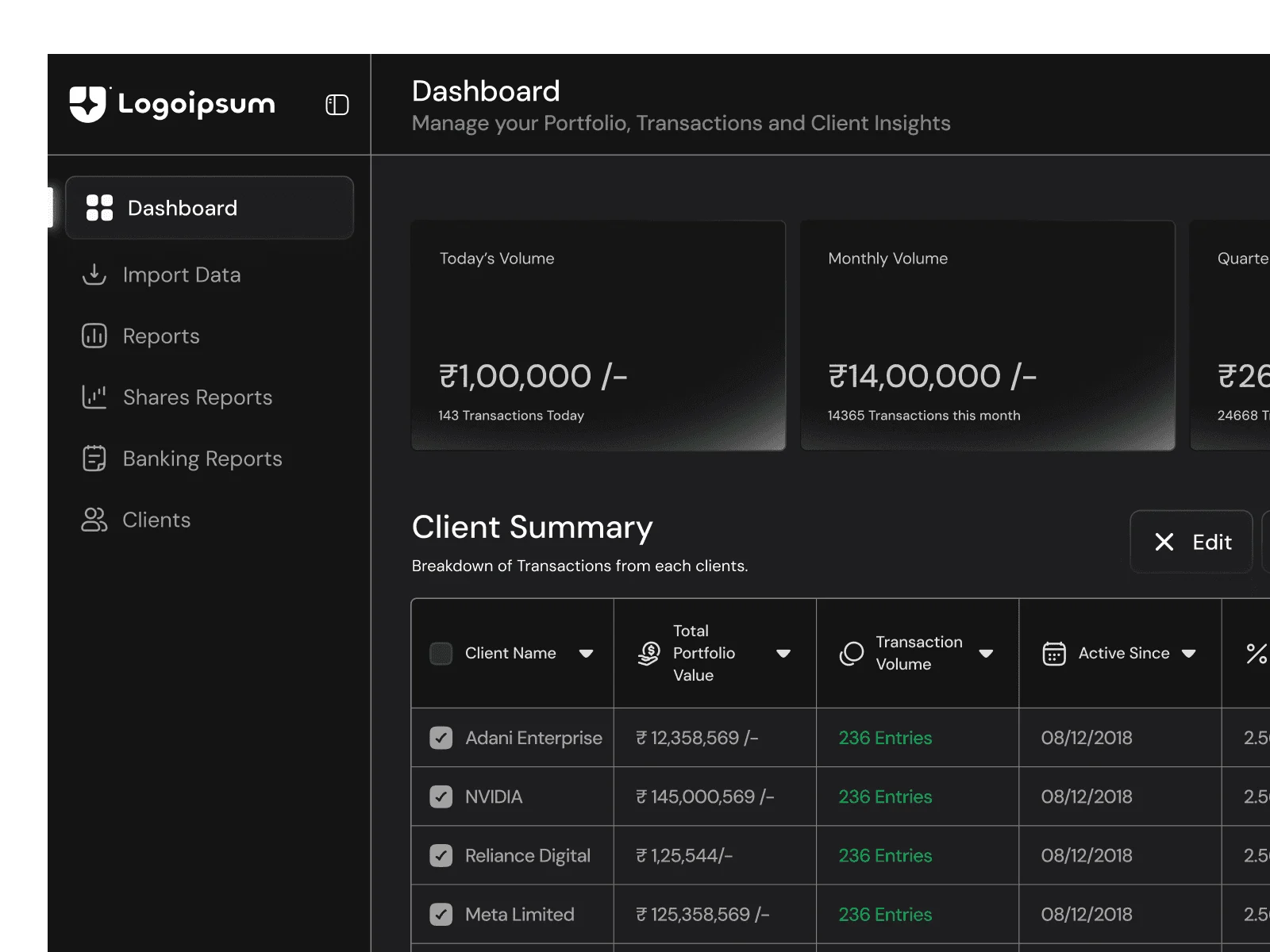Click ₹ 1,25,544/- portfolio value
The image size is (1270, 952).
684,855
